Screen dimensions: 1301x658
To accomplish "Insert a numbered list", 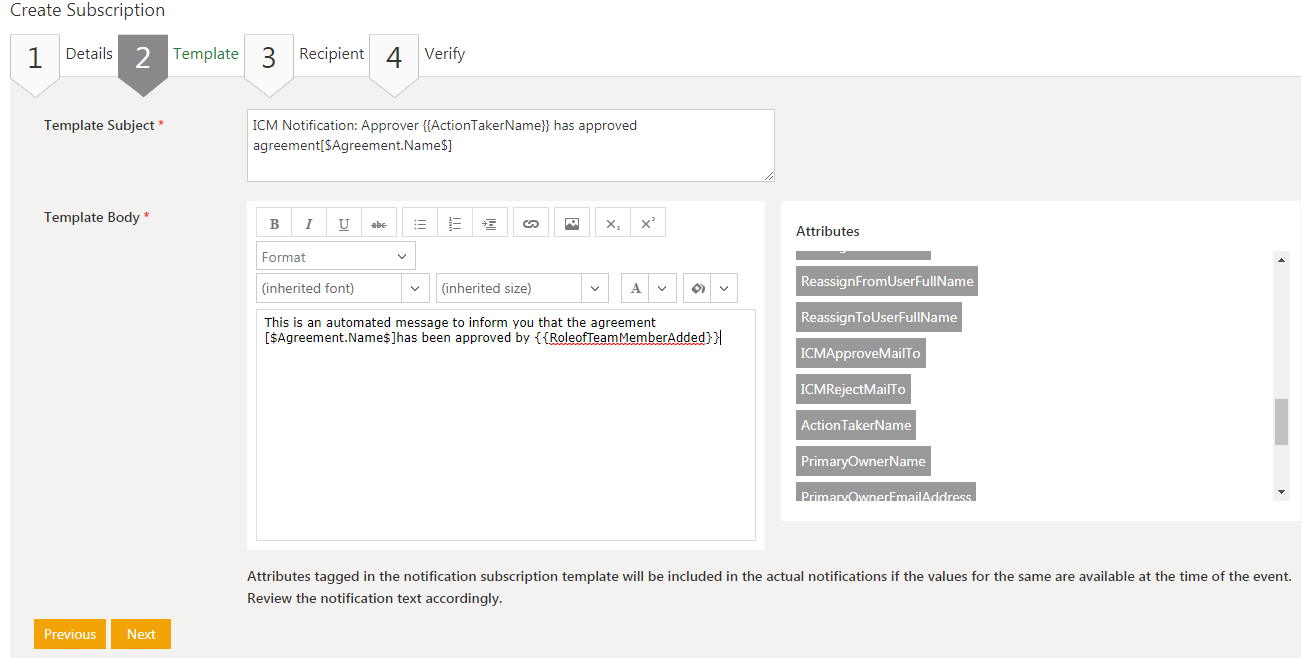I will tap(454, 221).
